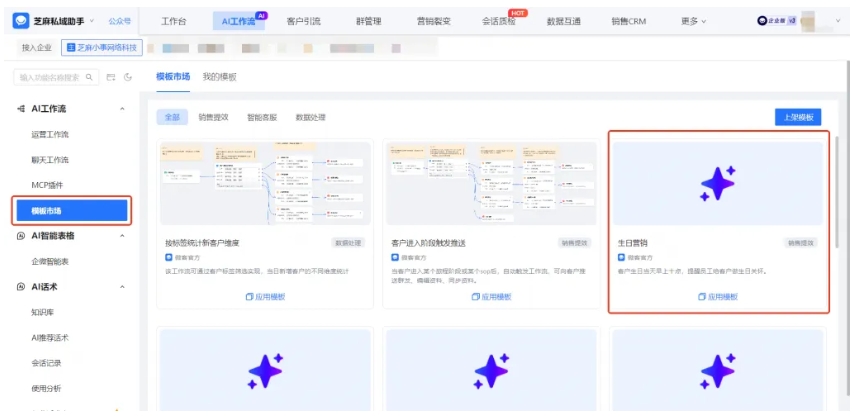The height and width of the screenshot is (417, 859).
Task: Click the 接入企业 button
Action: (x=37, y=48)
